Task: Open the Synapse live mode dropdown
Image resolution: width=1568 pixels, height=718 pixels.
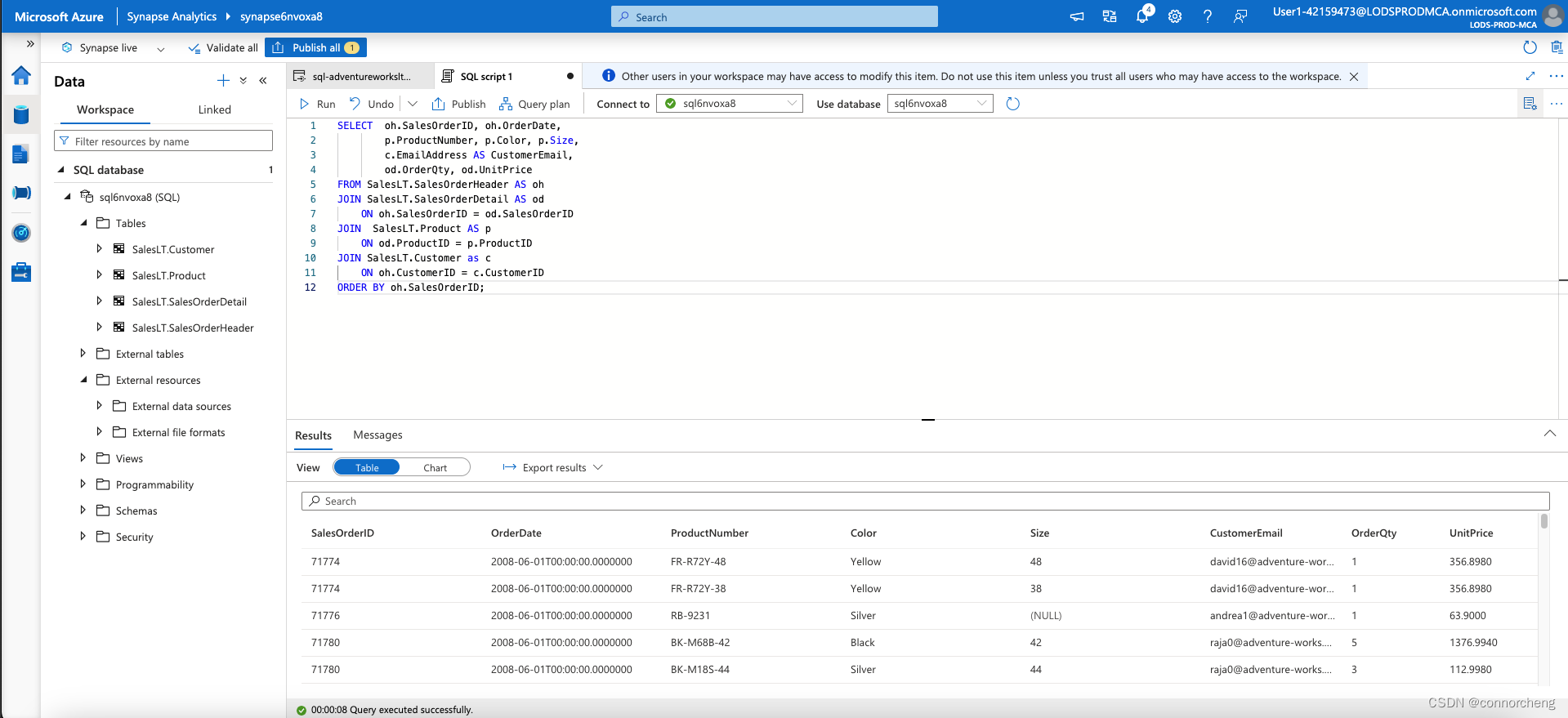Action: [x=161, y=49]
